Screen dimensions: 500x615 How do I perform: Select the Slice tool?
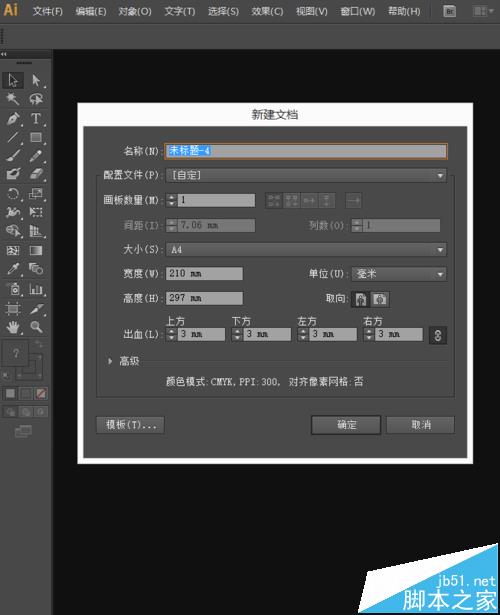click(x=36, y=309)
